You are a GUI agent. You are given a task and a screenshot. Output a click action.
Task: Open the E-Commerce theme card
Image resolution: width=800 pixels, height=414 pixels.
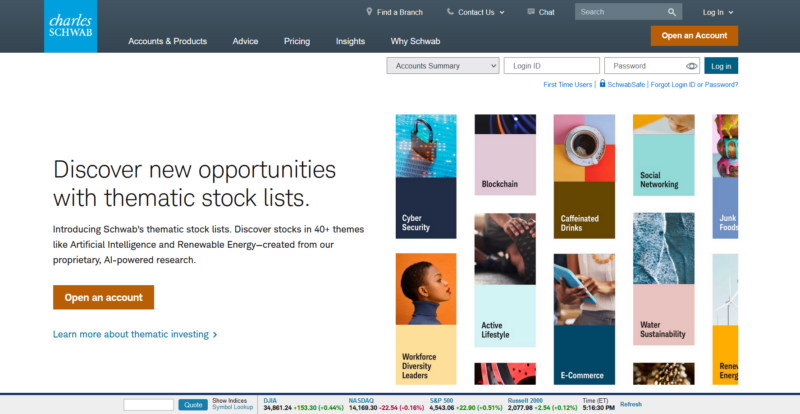[x=584, y=319]
